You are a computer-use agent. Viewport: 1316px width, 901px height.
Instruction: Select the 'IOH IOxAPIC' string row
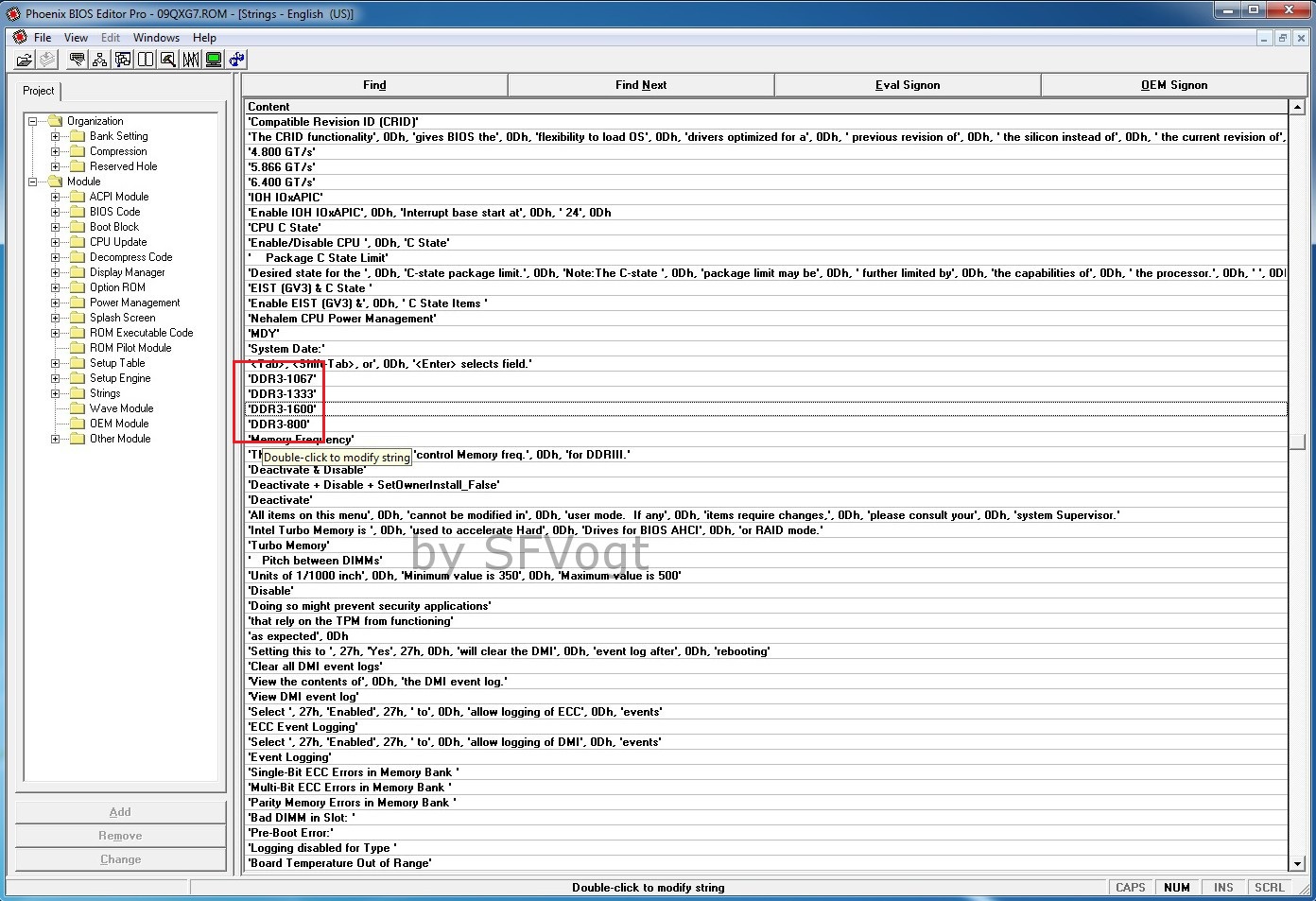pyautogui.click(x=766, y=198)
